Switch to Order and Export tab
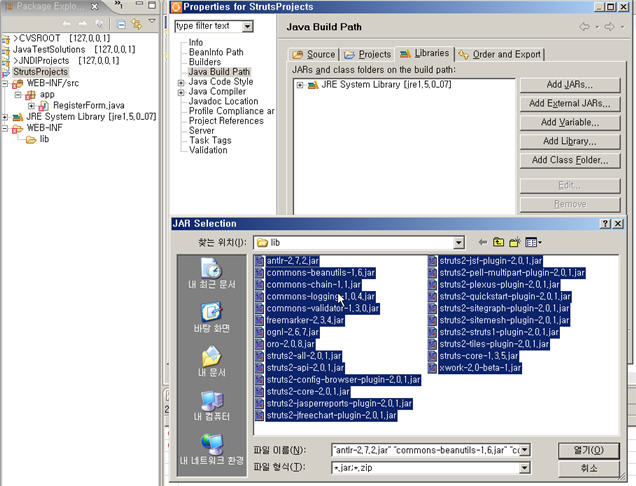The height and width of the screenshot is (486, 636). pos(501,54)
